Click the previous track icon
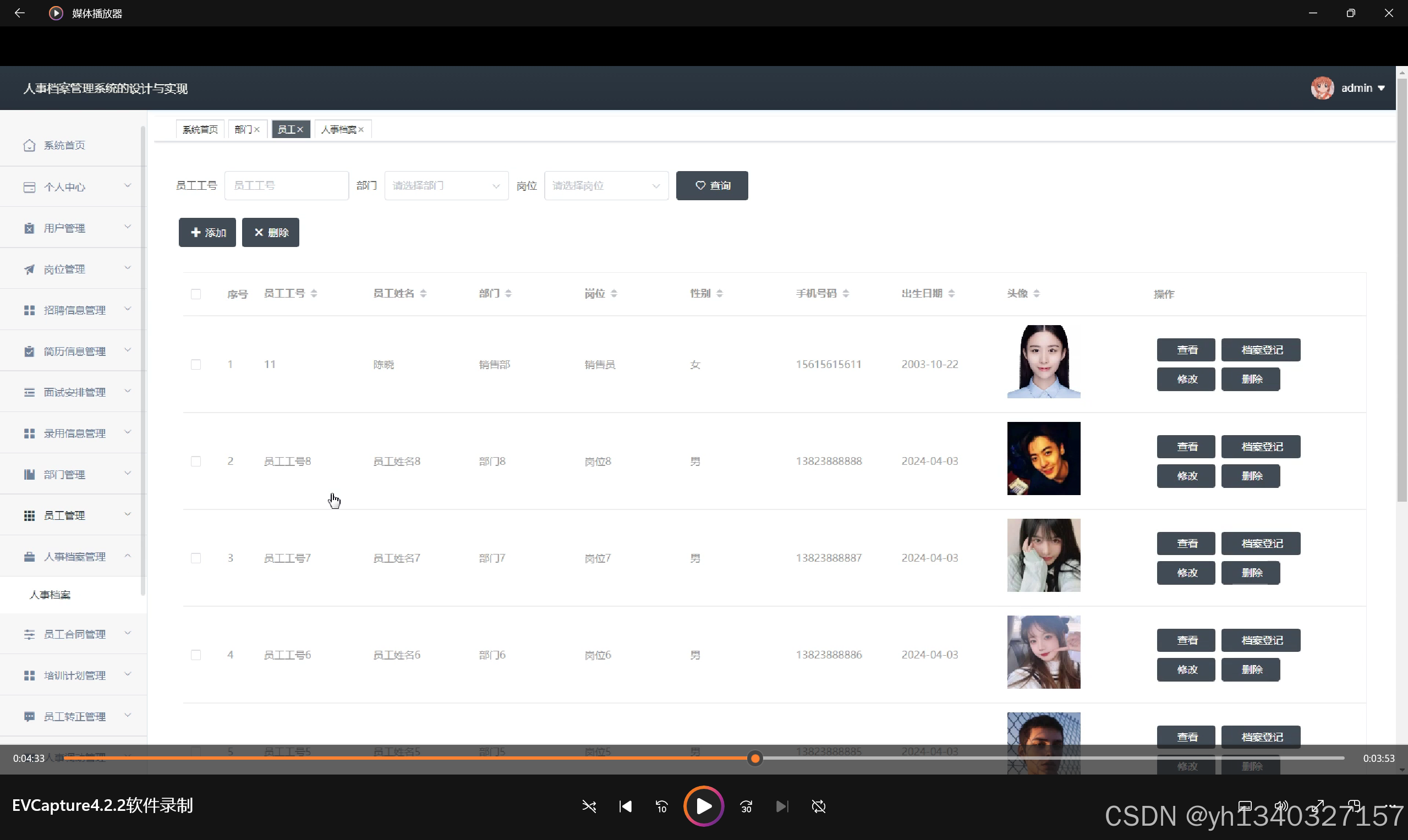 [x=625, y=806]
